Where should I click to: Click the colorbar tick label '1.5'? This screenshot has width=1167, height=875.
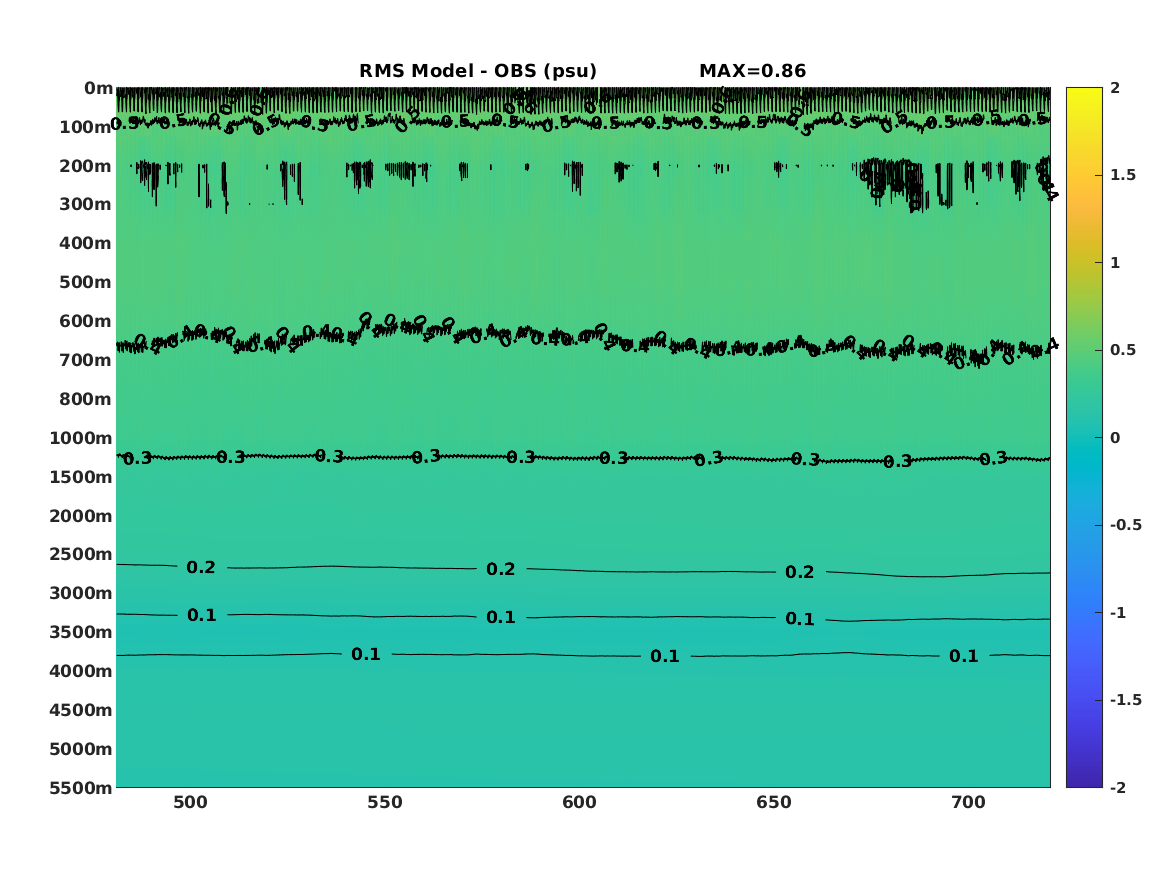(1123, 175)
